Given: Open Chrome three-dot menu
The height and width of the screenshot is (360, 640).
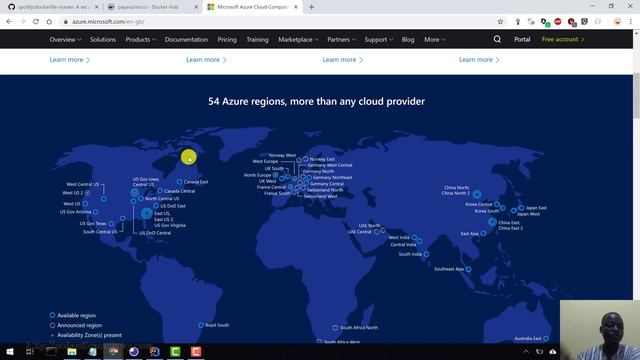Looking at the screenshot, I should click(x=631, y=22).
